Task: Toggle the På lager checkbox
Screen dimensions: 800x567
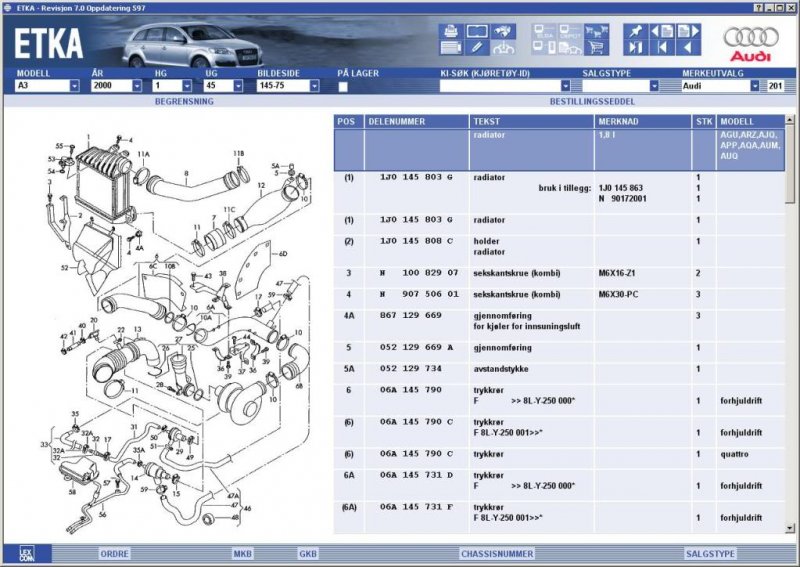Action: point(343,86)
